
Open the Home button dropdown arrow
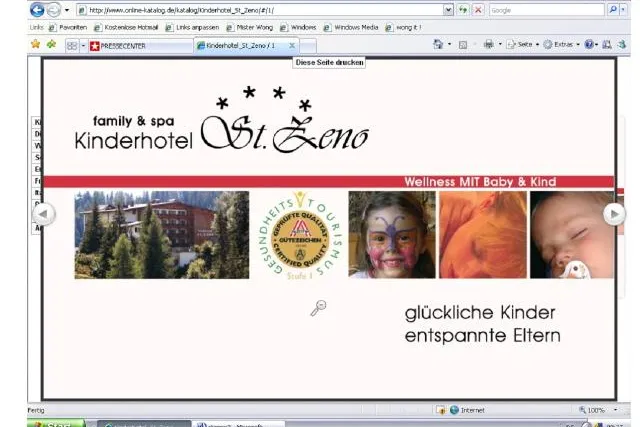coord(449,44)
